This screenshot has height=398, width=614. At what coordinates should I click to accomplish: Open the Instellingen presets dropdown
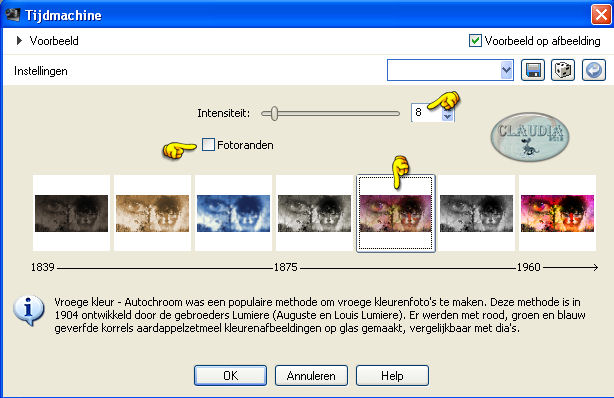507,71
